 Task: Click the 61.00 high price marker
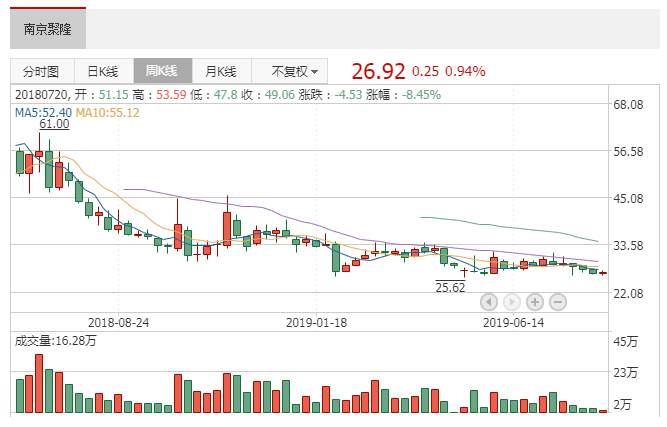54,125
